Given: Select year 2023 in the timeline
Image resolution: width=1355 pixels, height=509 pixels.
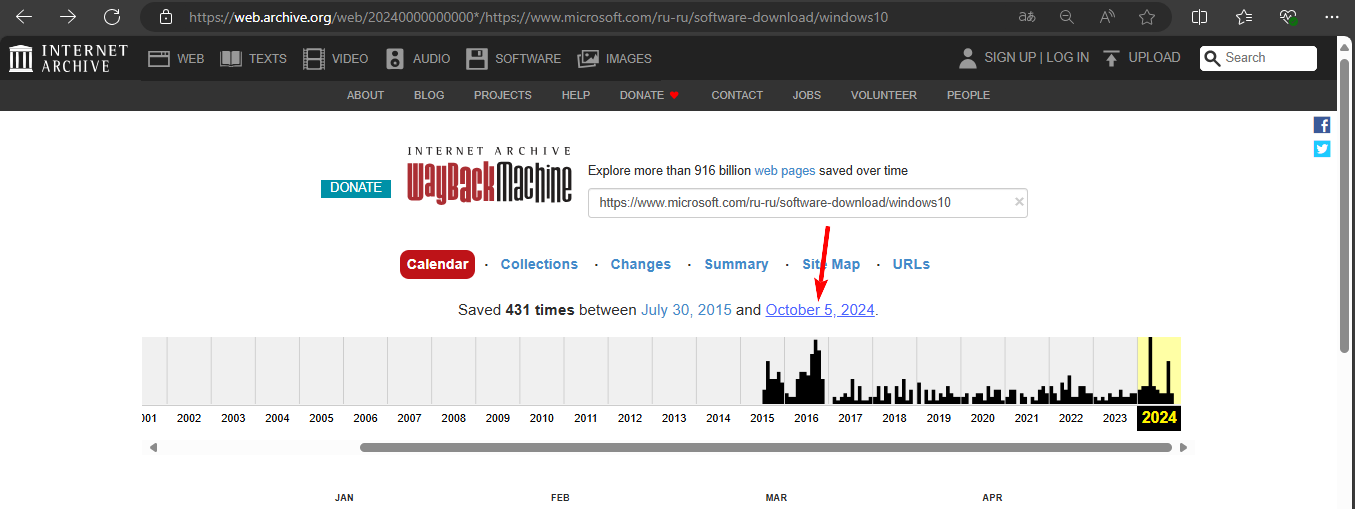Looking at the screenshot, I should tap(1114, 418).
